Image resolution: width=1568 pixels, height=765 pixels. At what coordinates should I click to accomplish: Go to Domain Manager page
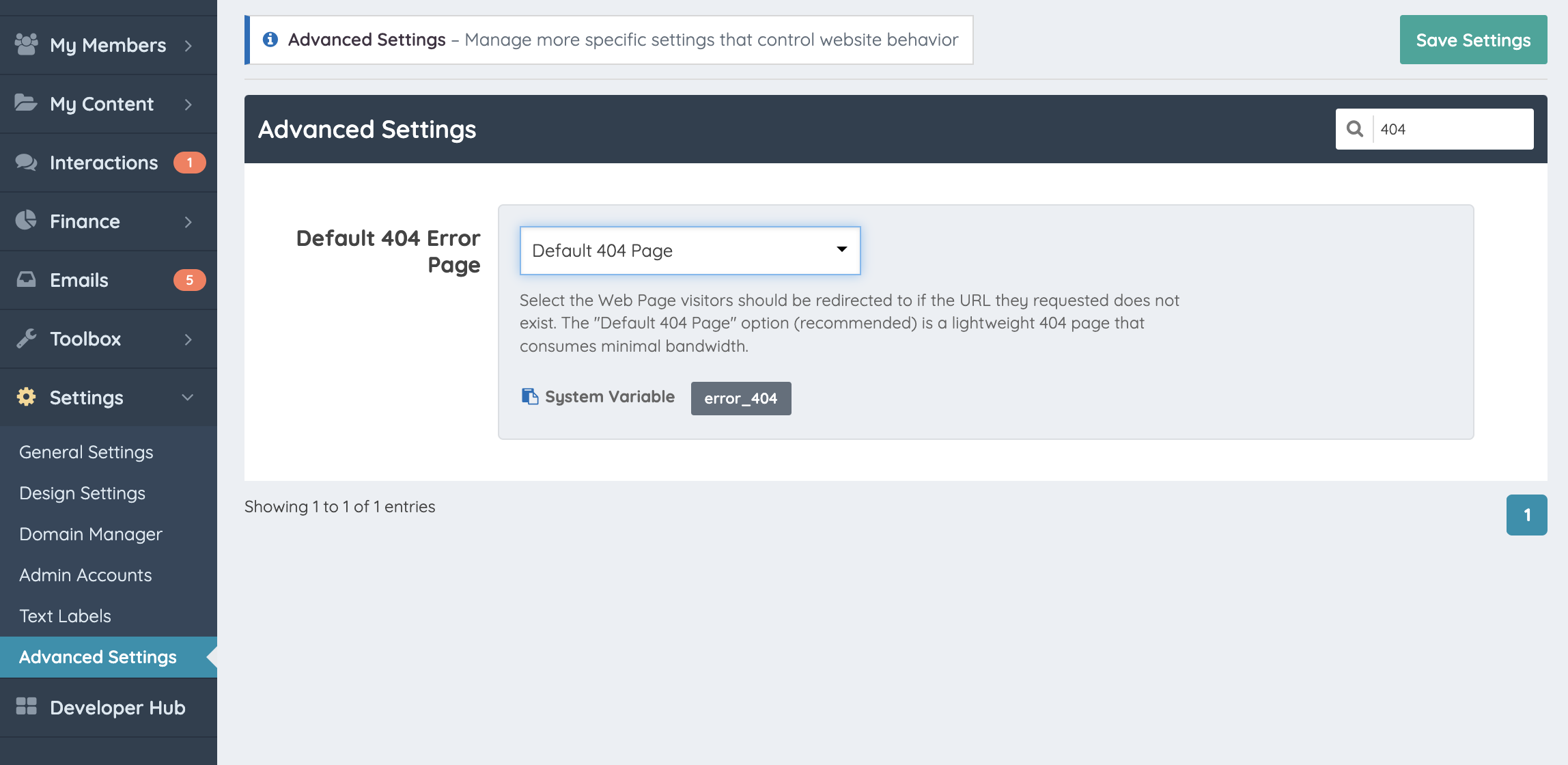[x=91, y=534]
